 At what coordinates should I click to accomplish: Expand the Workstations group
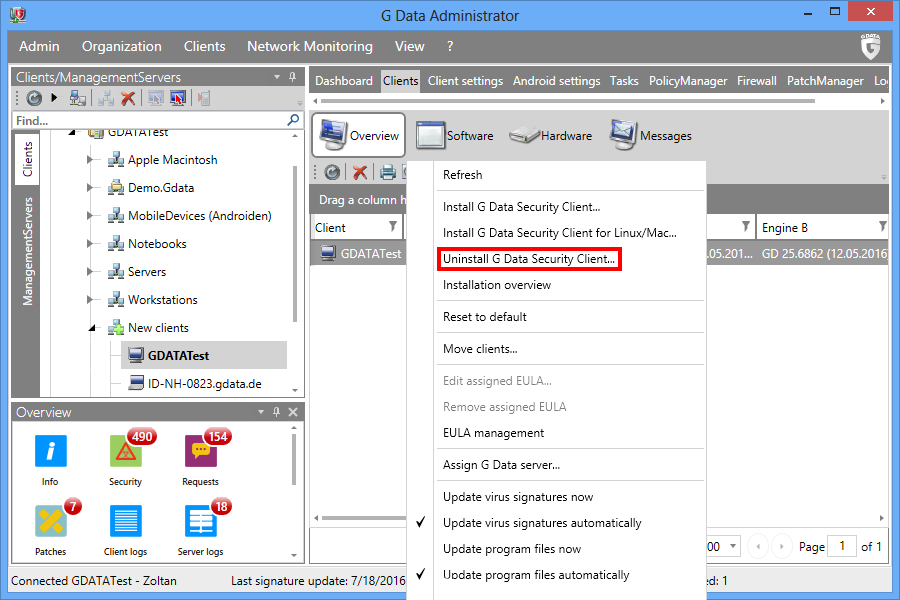[x=90, y=299]
